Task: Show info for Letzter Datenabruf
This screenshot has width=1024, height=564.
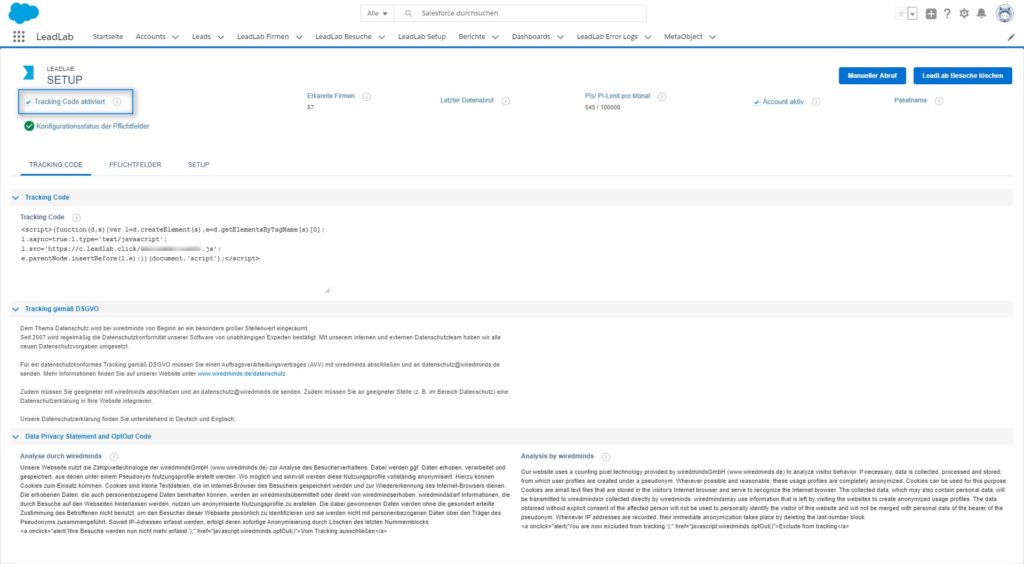Action: (x=505, y=101)
